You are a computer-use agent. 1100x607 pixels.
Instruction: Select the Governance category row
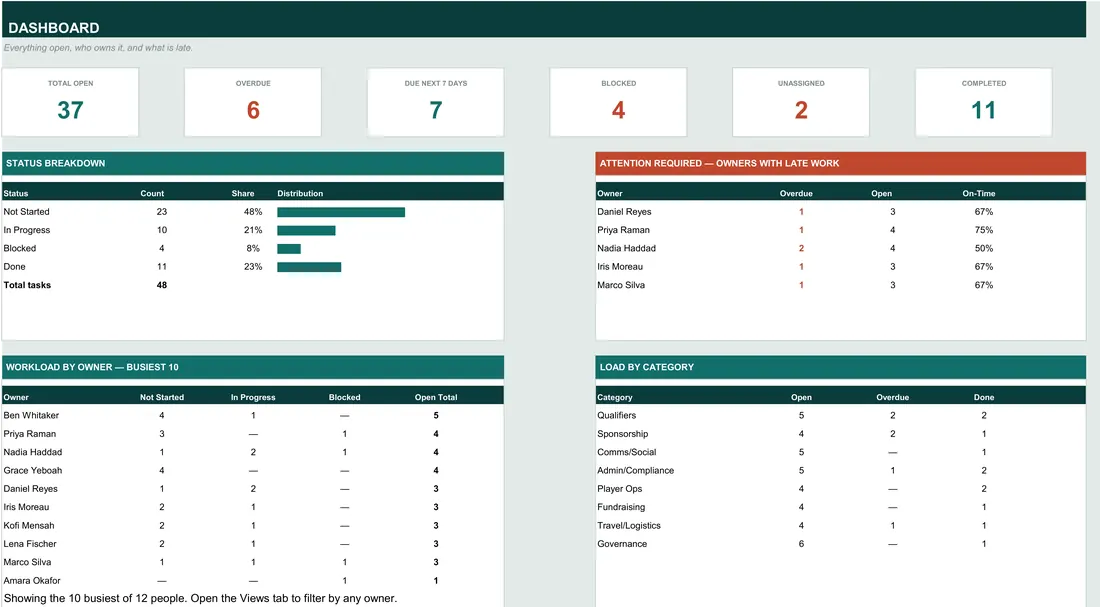[840, 544]
